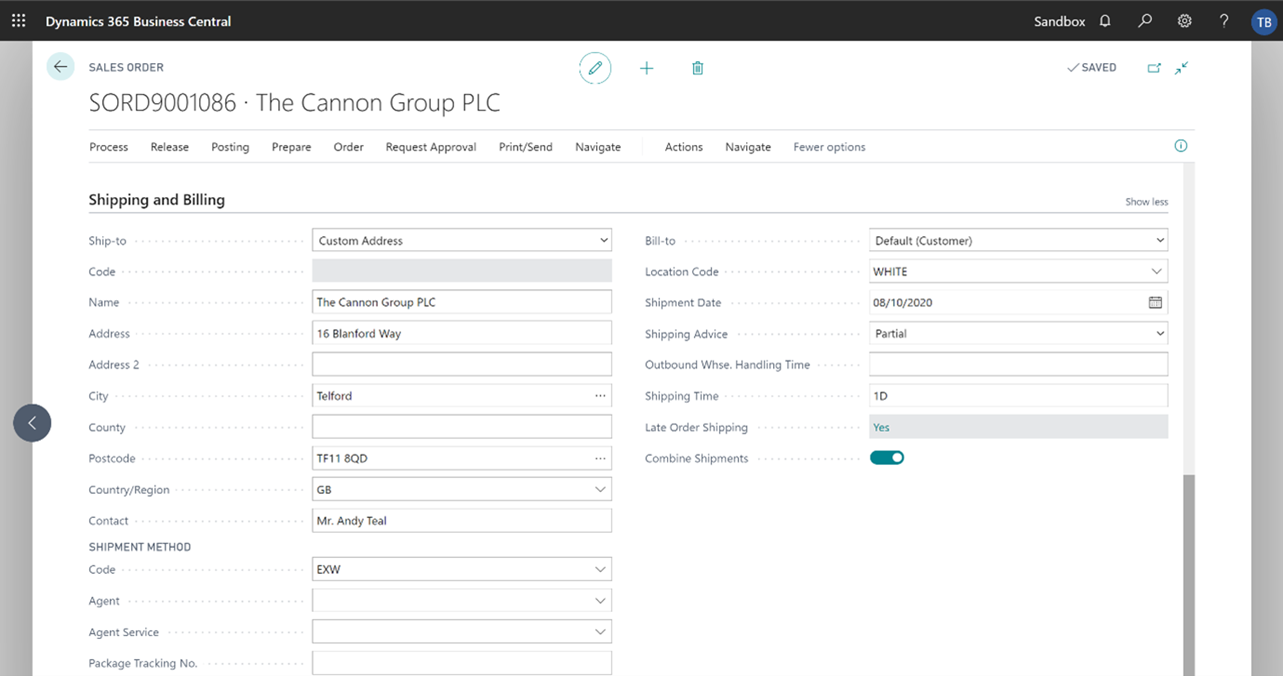Click the plus icon to create new order
The height and width of the screenshot is (676, 1283).
(x=647, y=68)
